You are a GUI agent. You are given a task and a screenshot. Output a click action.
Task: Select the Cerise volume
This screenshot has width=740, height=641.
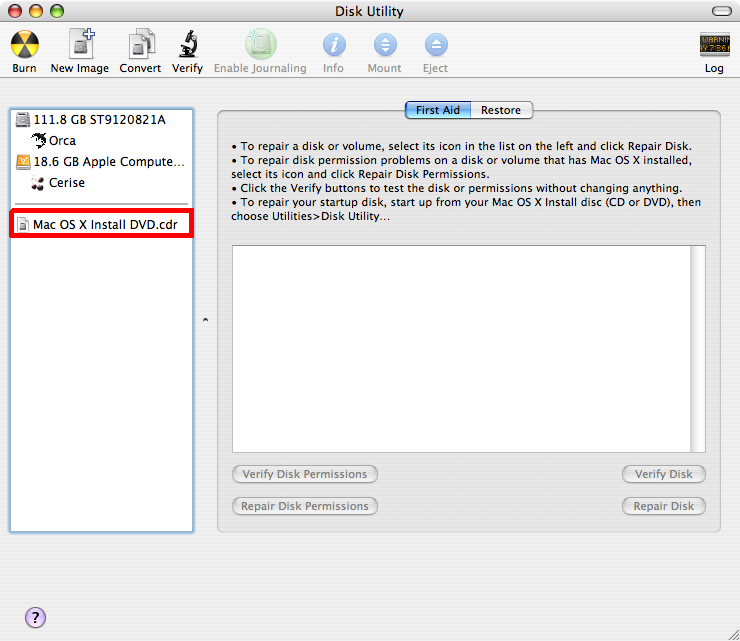point(101,183)
